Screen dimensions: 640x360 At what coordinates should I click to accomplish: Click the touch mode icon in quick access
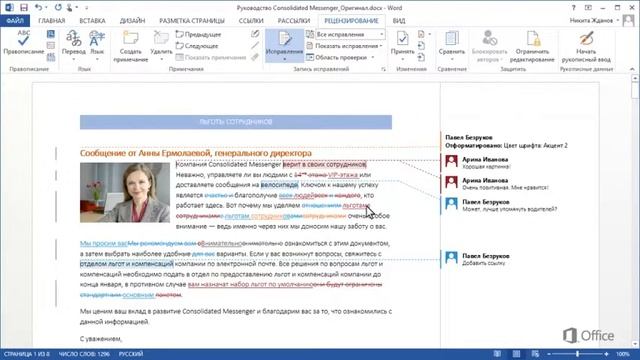point(70,7)
